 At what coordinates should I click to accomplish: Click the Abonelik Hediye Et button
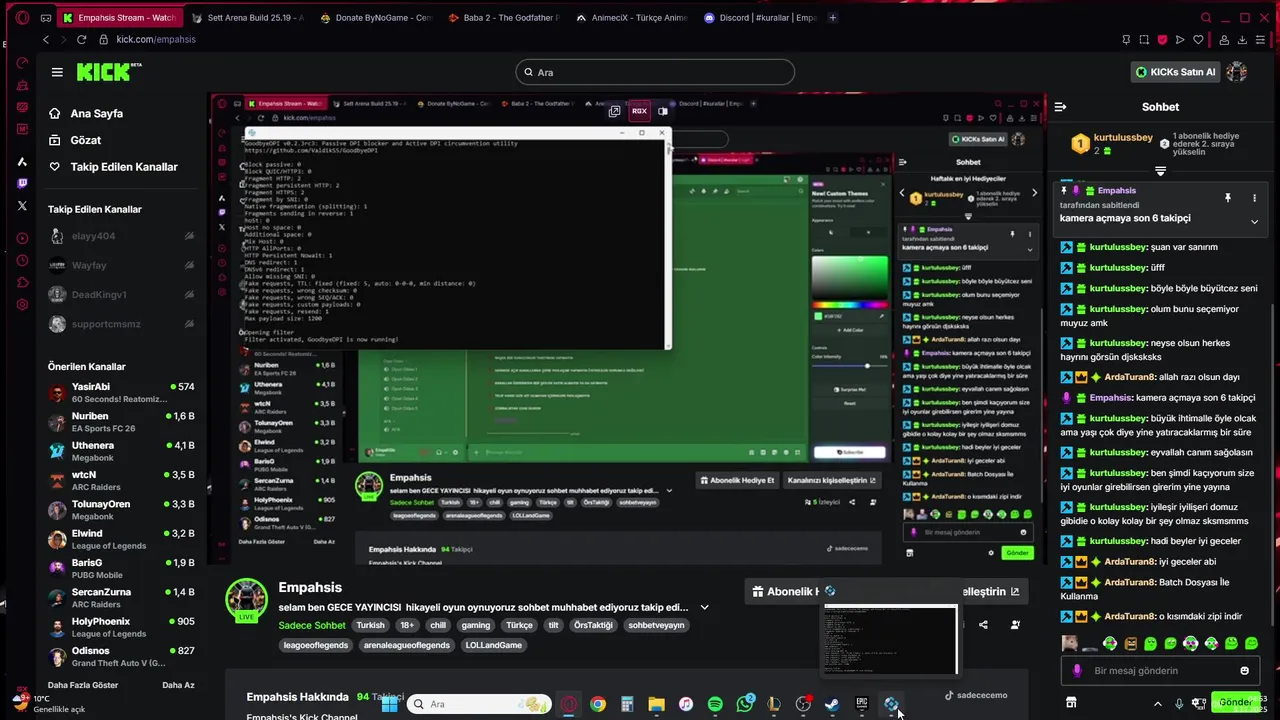click(784, 591)
